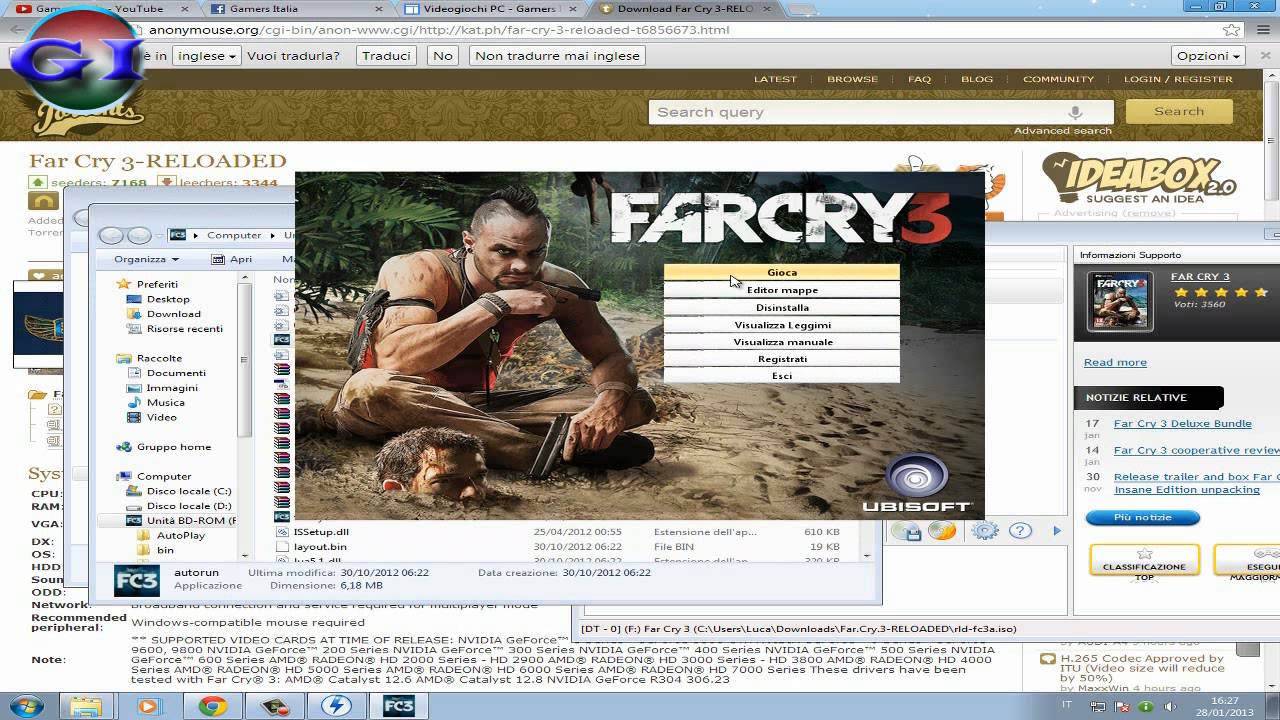Click Read more link in Daemon Tools panel

(1115, 363)
